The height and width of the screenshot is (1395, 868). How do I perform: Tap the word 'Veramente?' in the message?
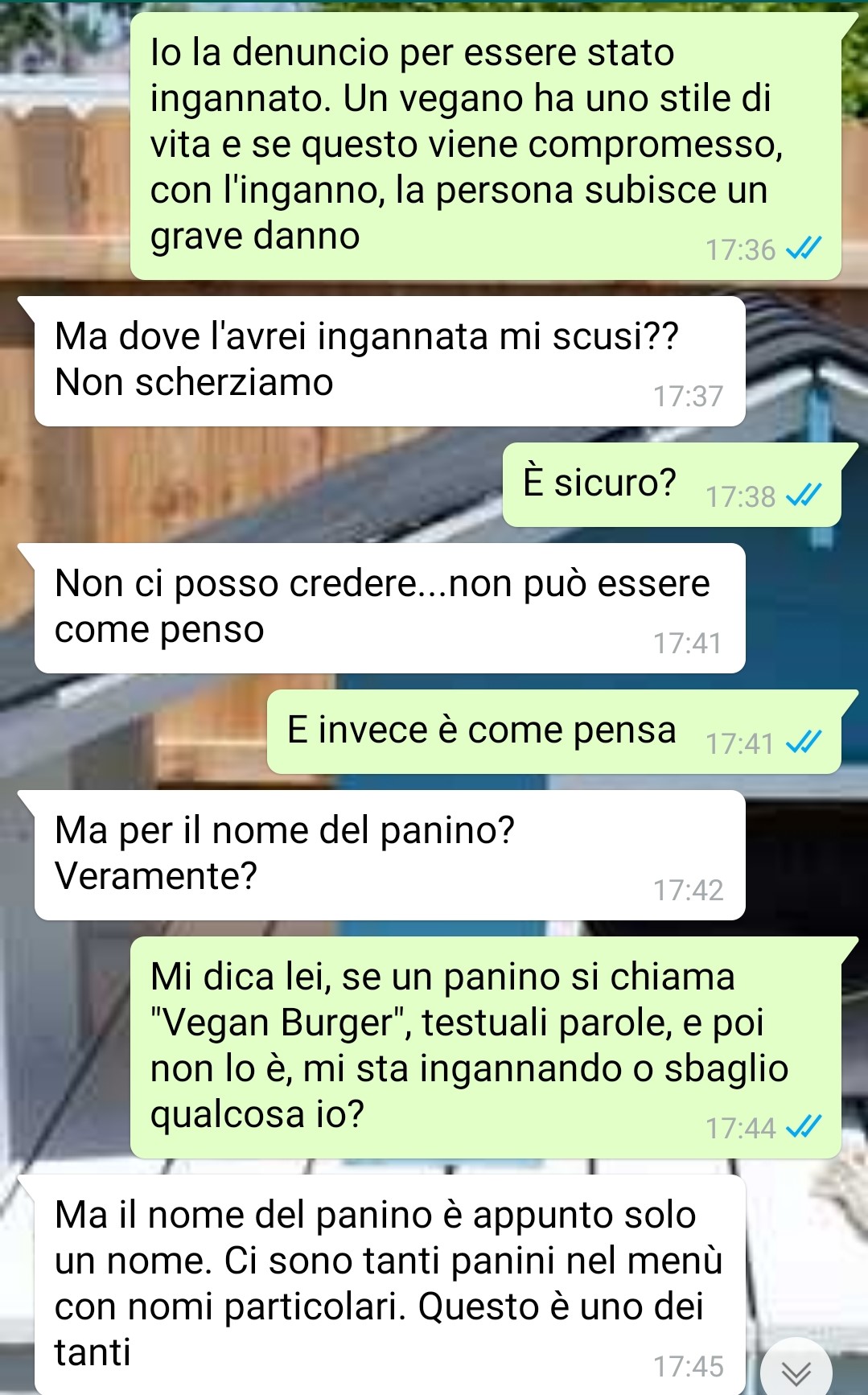tap(155, 876)
